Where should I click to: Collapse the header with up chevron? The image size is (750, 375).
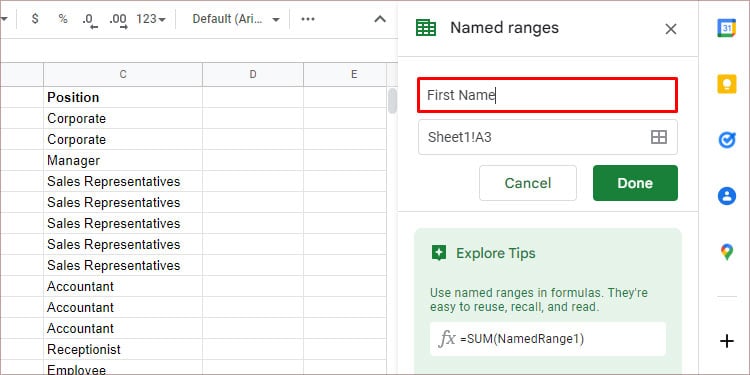(380, 19)
